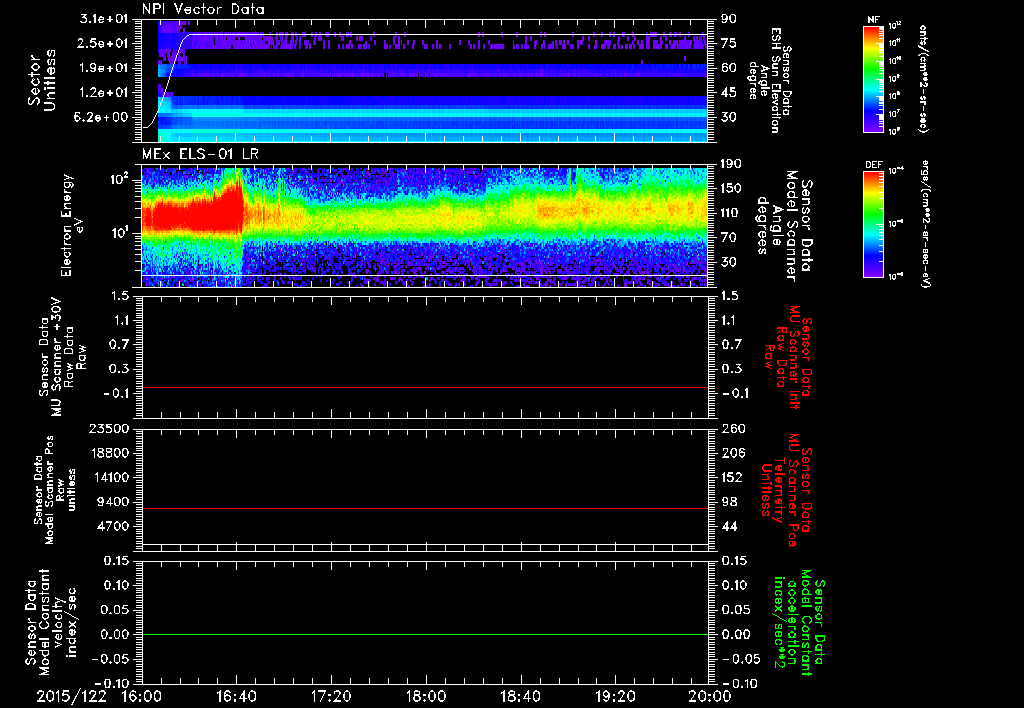The height and width of the screenshot is (708, 1024).
Task: Click the 75 degree sun elevation tick
Action: tap(729, 43)
